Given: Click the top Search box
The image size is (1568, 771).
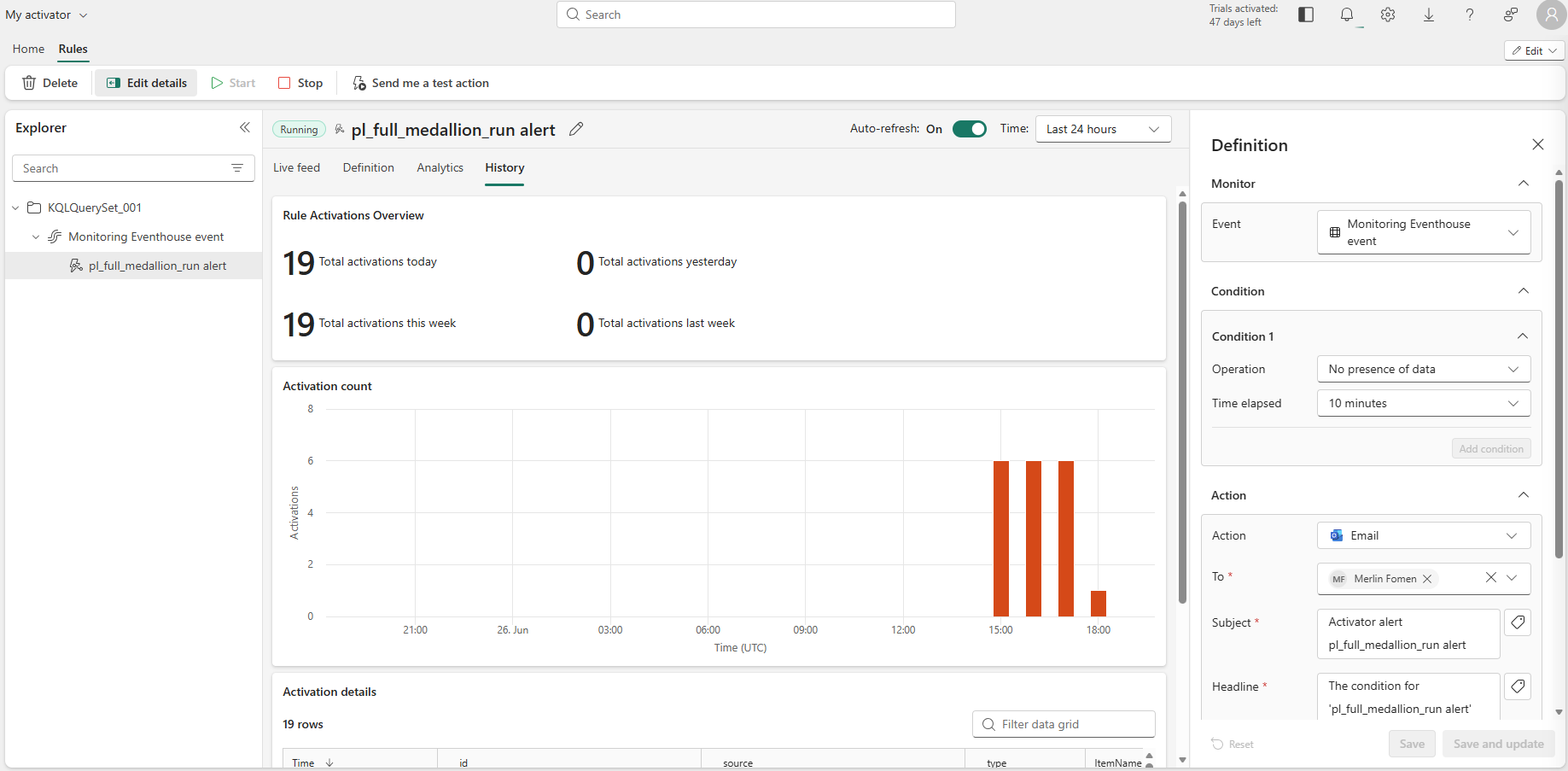Looking at the screenshot, I should pyautogui.click(x=755, y=15).
